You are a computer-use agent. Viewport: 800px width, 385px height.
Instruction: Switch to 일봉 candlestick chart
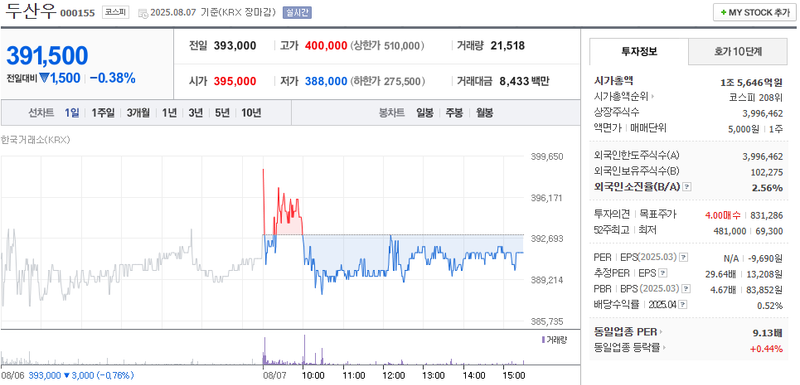coord(424,113)
